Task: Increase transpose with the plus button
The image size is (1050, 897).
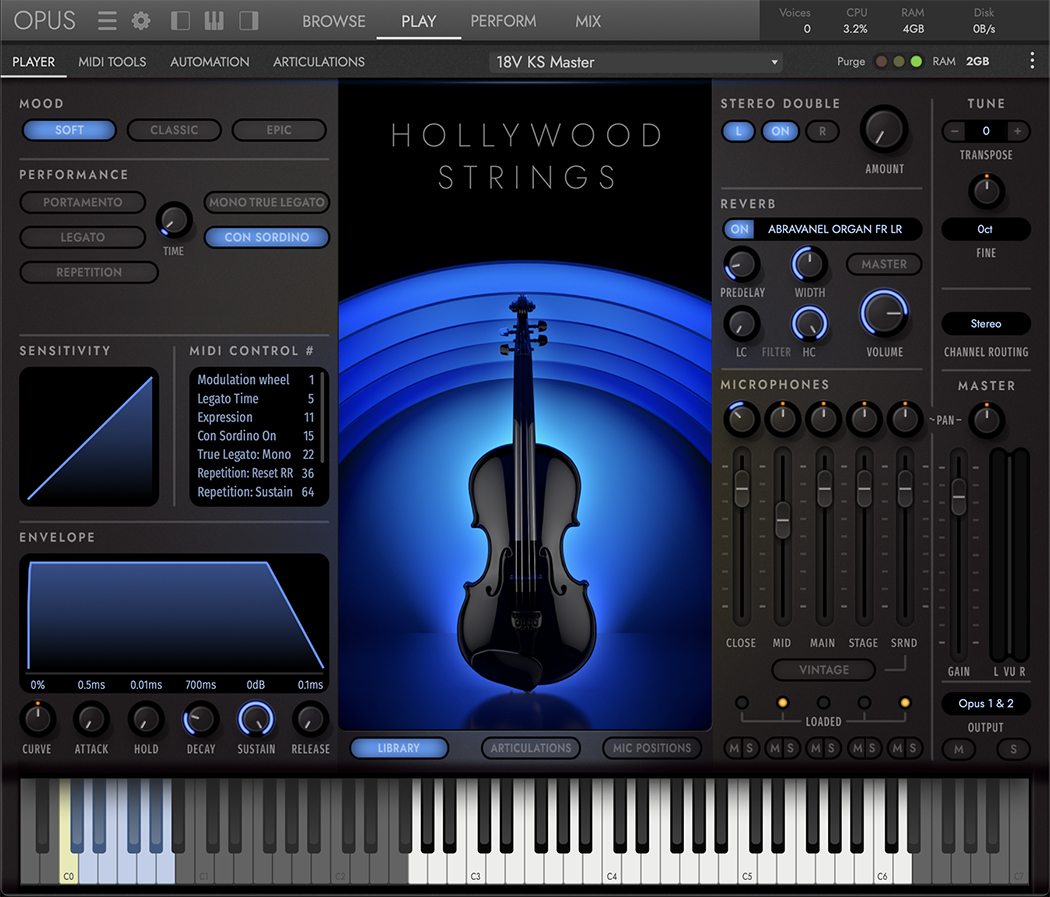Action: point(1017,131)
